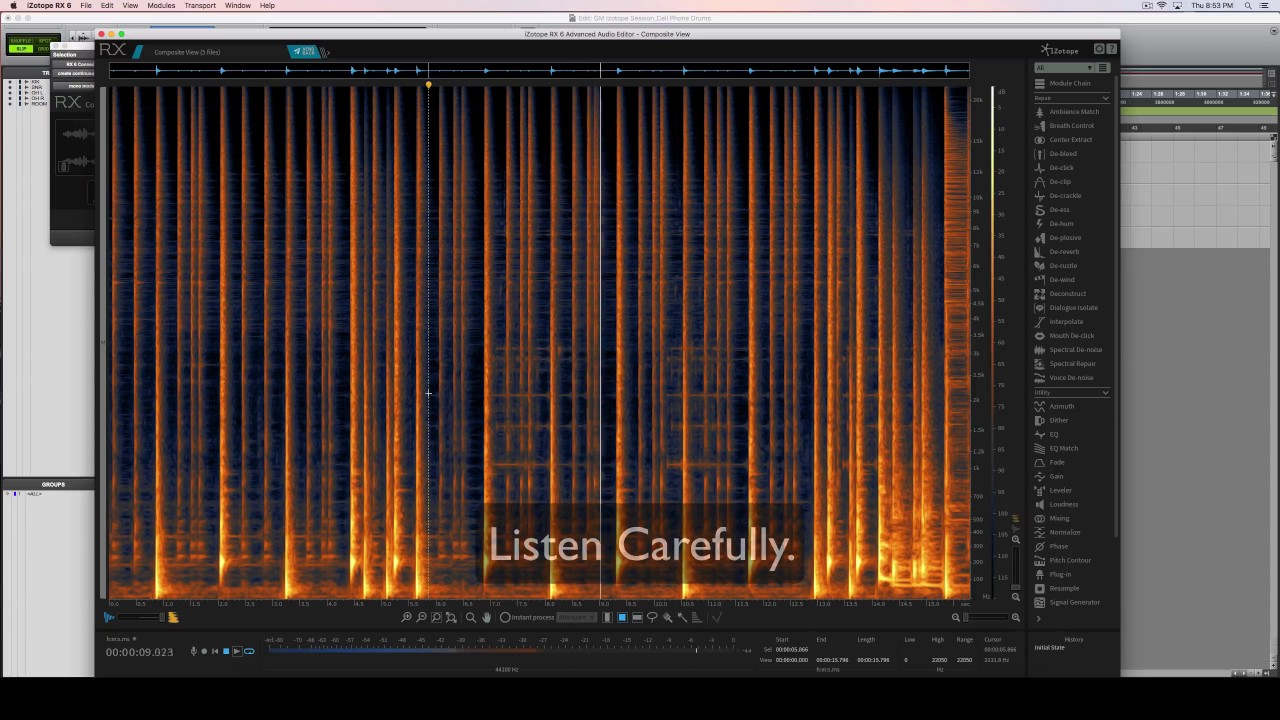Open the File menu
The width and height of the screenshot is (1280, 720).
click(x=86, y=6)
